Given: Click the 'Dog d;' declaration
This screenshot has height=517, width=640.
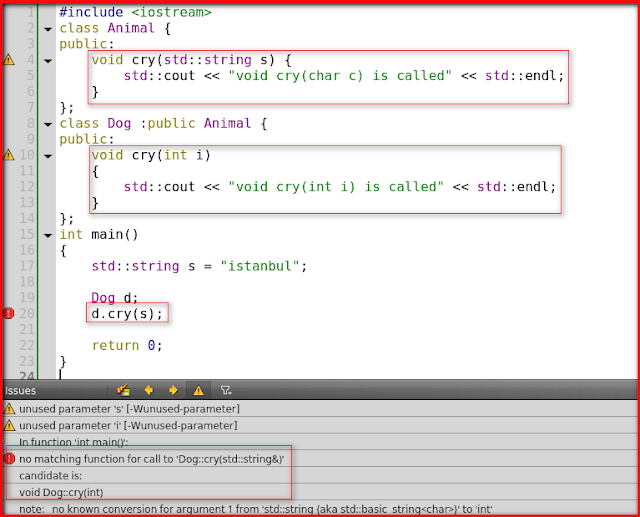Looking at the screenshot, I should [115, 298].
